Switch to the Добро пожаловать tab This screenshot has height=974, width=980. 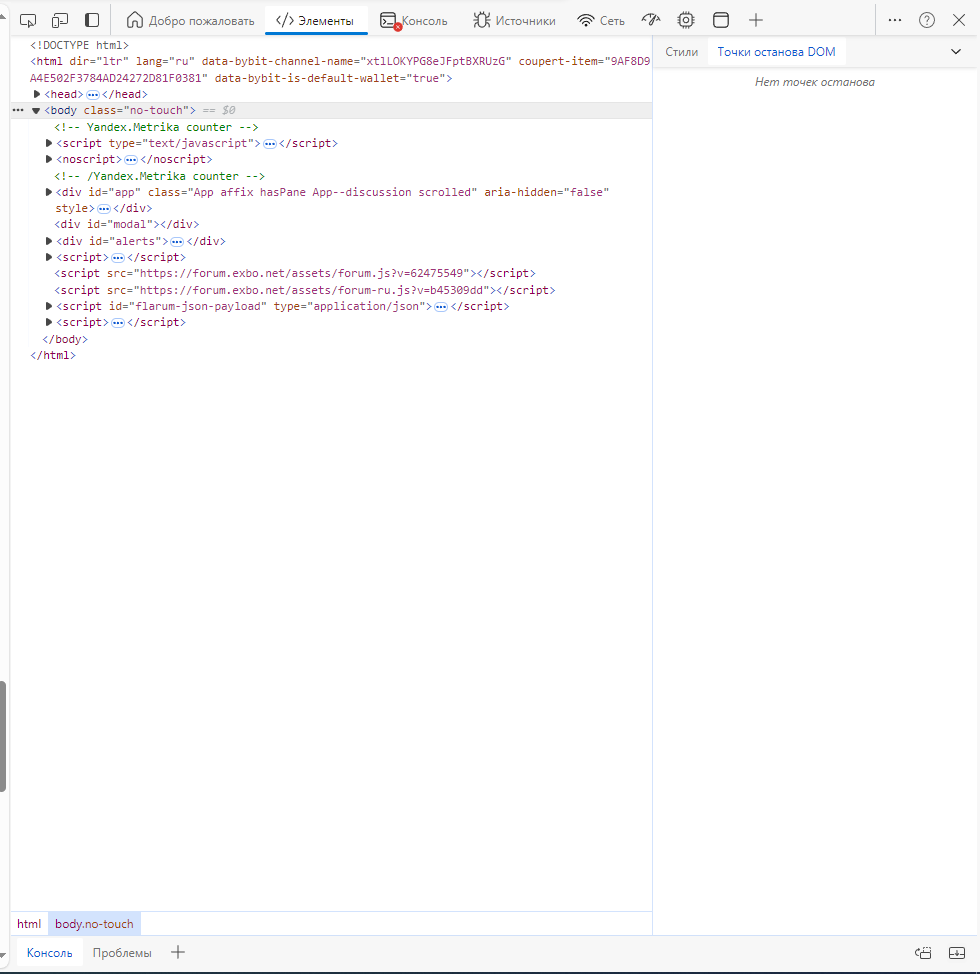[190, 21]
